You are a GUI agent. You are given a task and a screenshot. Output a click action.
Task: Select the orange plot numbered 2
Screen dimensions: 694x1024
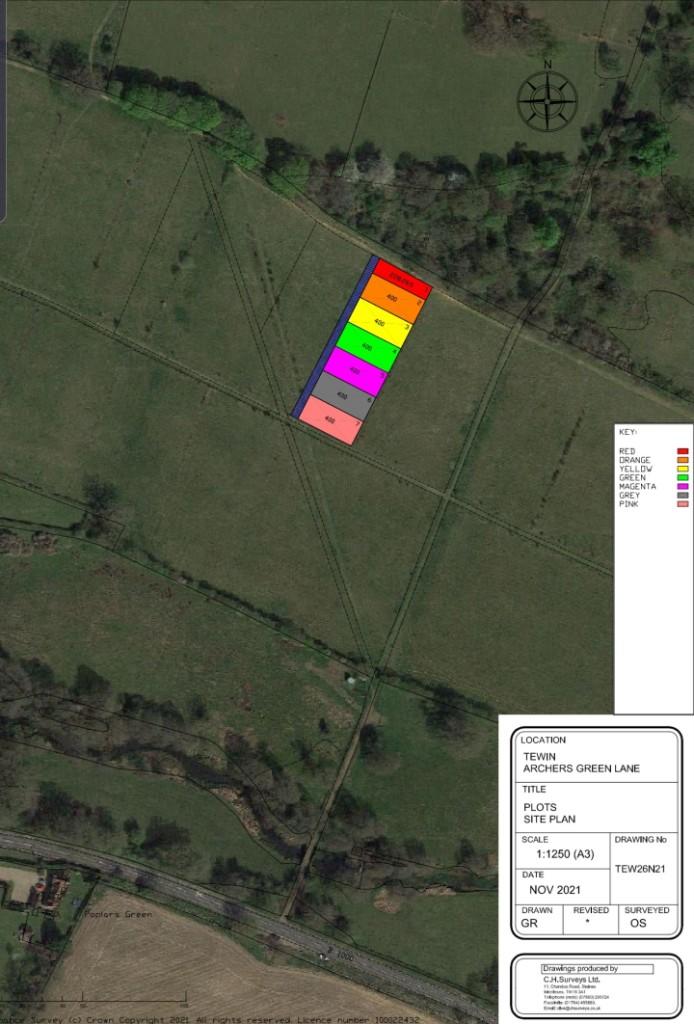click(391, 300)
